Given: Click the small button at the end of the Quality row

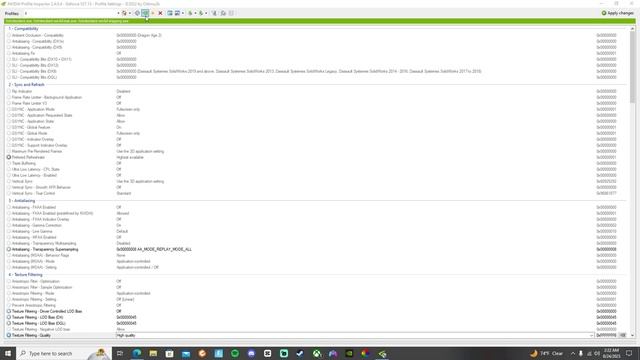Looking at the screenshot, I should click(622, 335).
